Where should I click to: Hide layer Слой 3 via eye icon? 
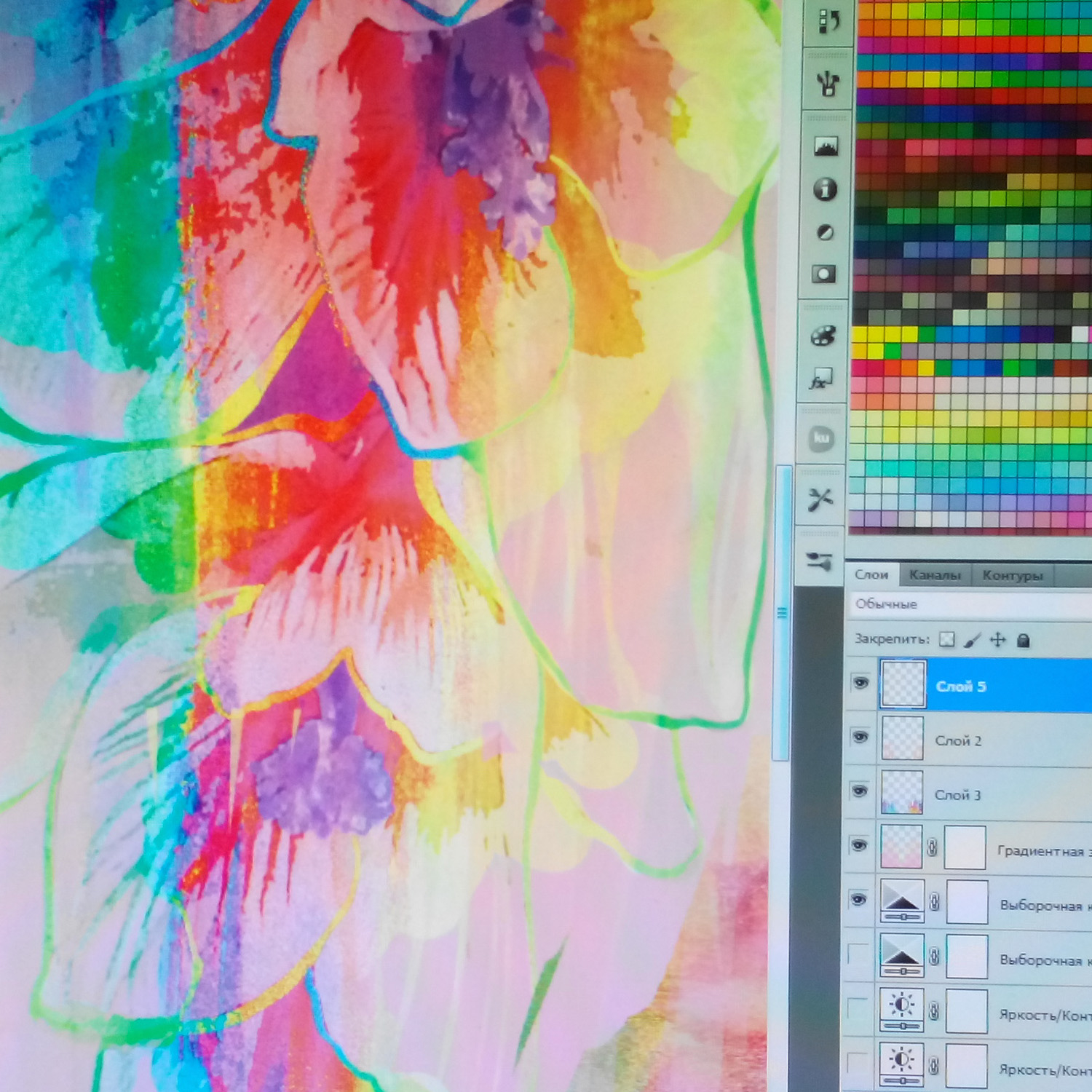coord(860,791)
